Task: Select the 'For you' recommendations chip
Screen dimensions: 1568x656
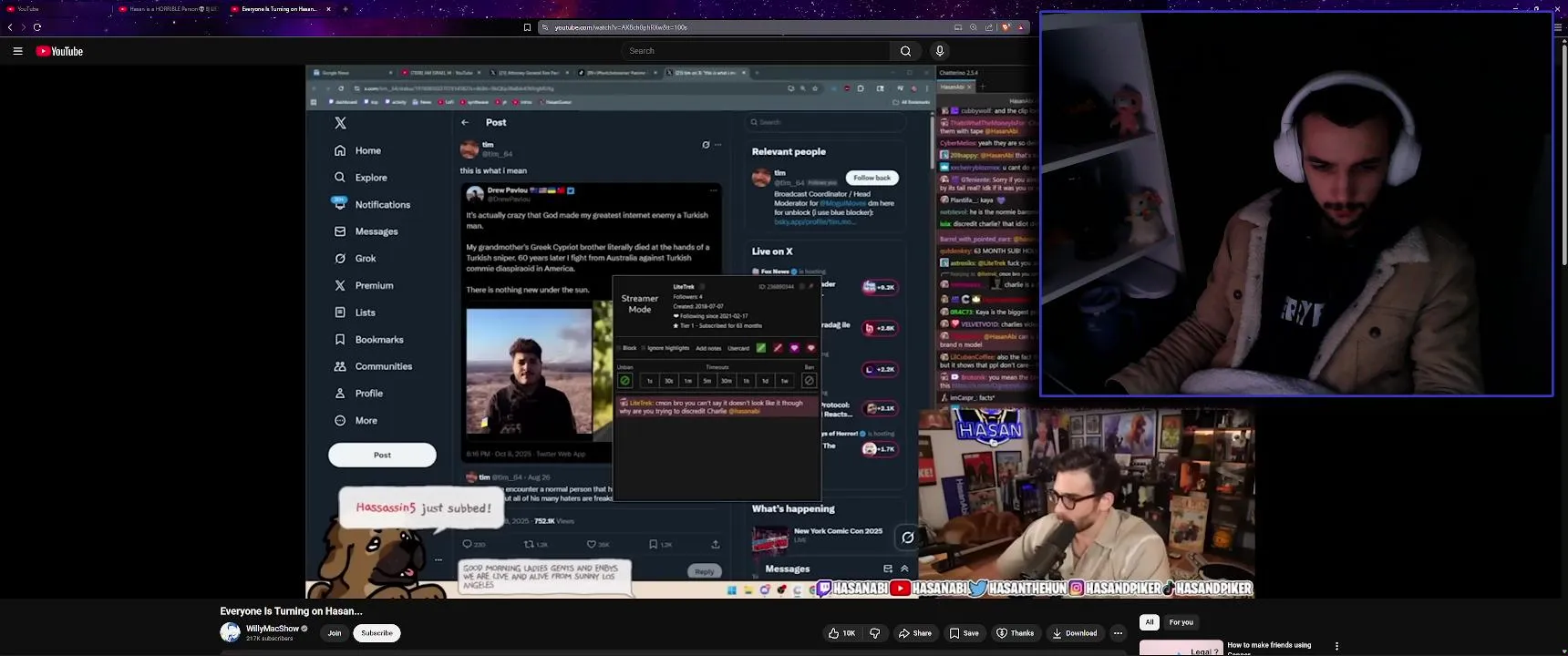Action: click(1181, 622)
